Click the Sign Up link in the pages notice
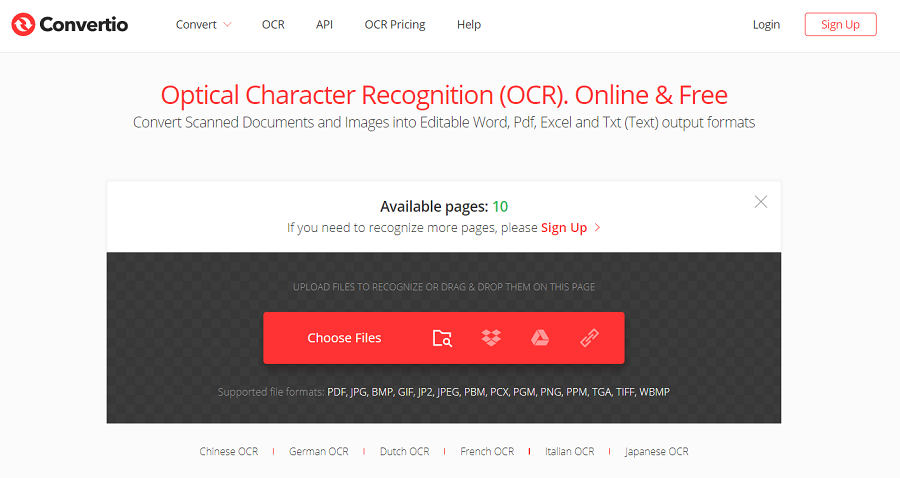Screen dimensions: 900x478 tap(564, 228)
